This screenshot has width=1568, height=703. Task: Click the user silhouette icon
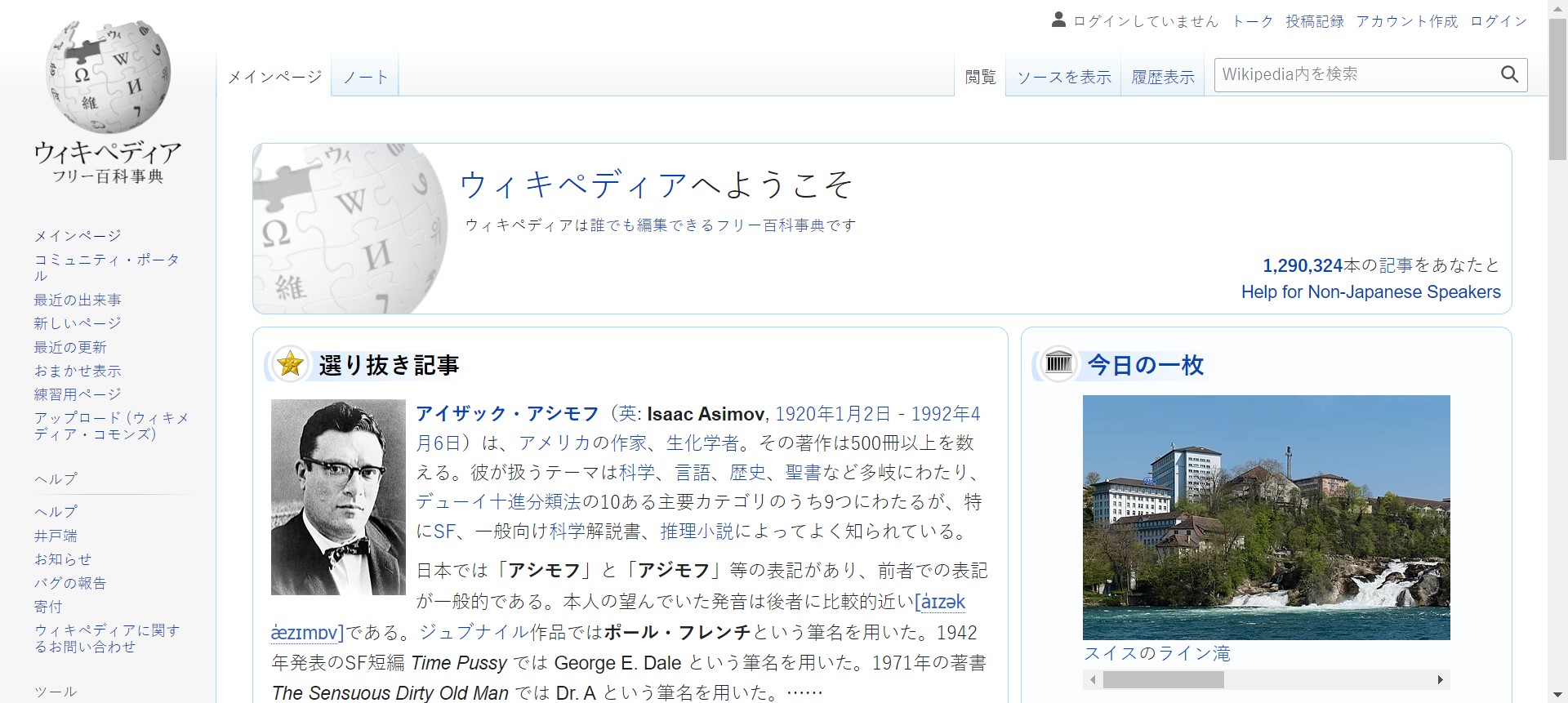(x=1058, y=20)
